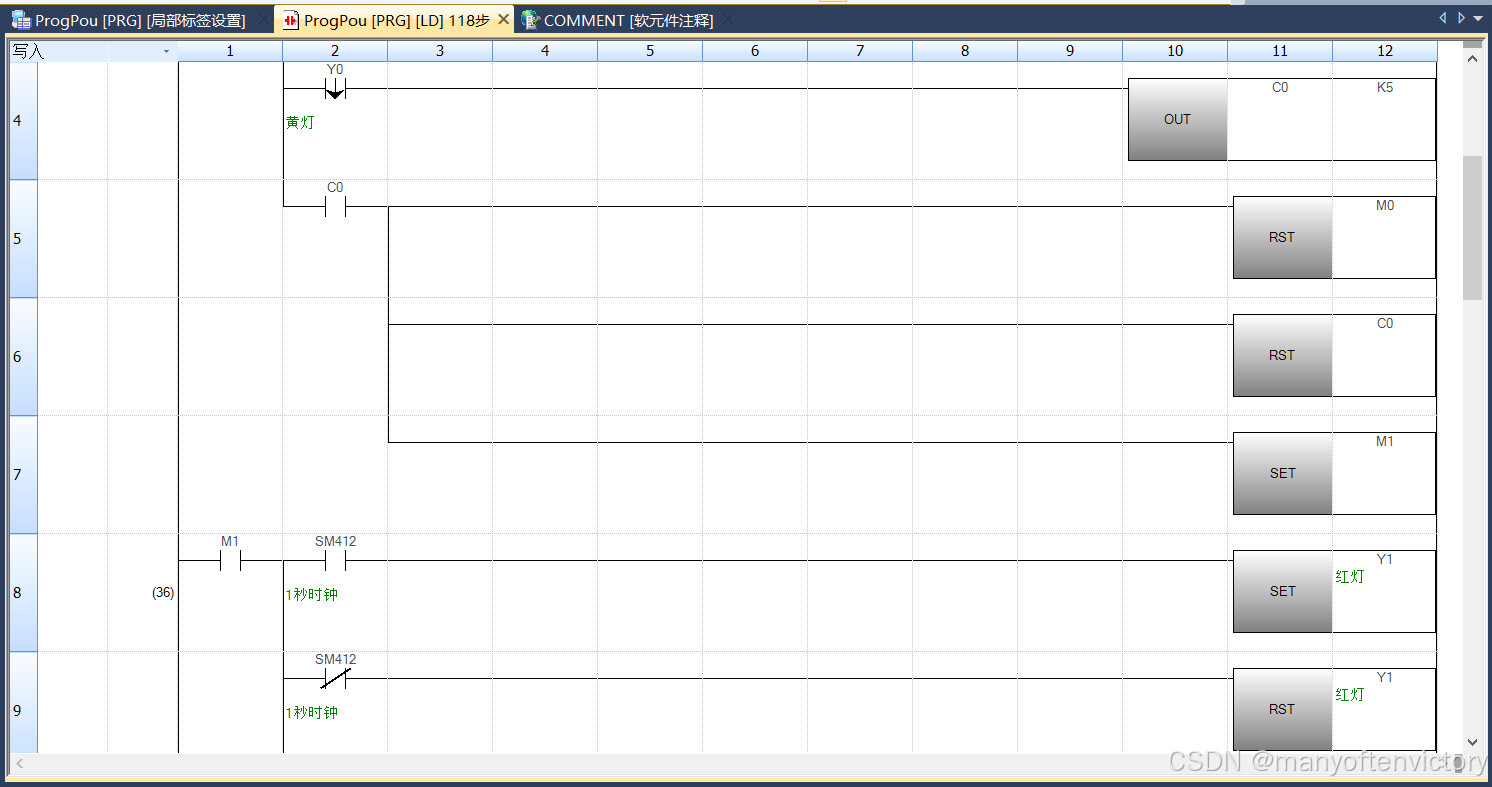Switch to ProgPou [PRG] [局部标签设置] tab
This screenshot has width=1492, height=787.
point(140,20)
